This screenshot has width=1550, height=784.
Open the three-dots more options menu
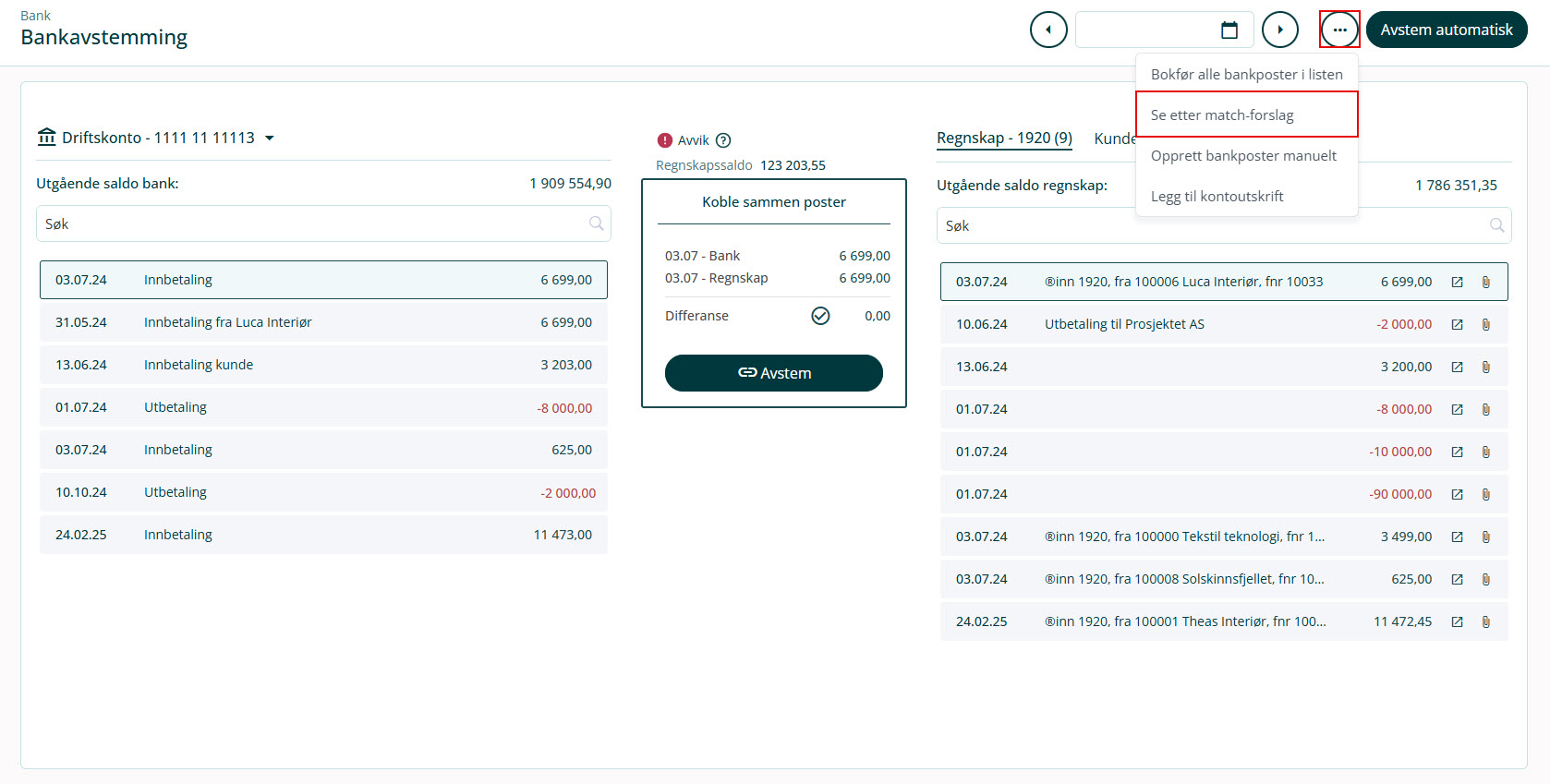pyautogui.click(x=1339, y=30)
